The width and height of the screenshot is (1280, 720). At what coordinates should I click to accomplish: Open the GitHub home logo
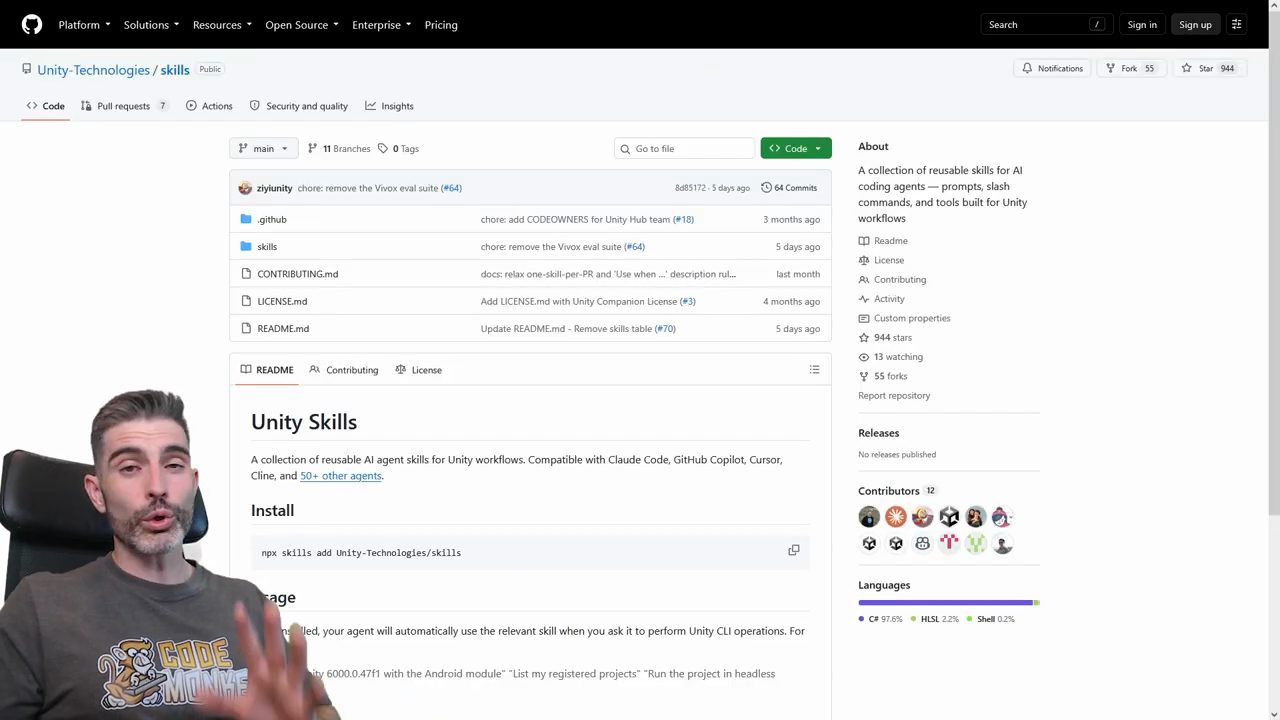point(32,24)
